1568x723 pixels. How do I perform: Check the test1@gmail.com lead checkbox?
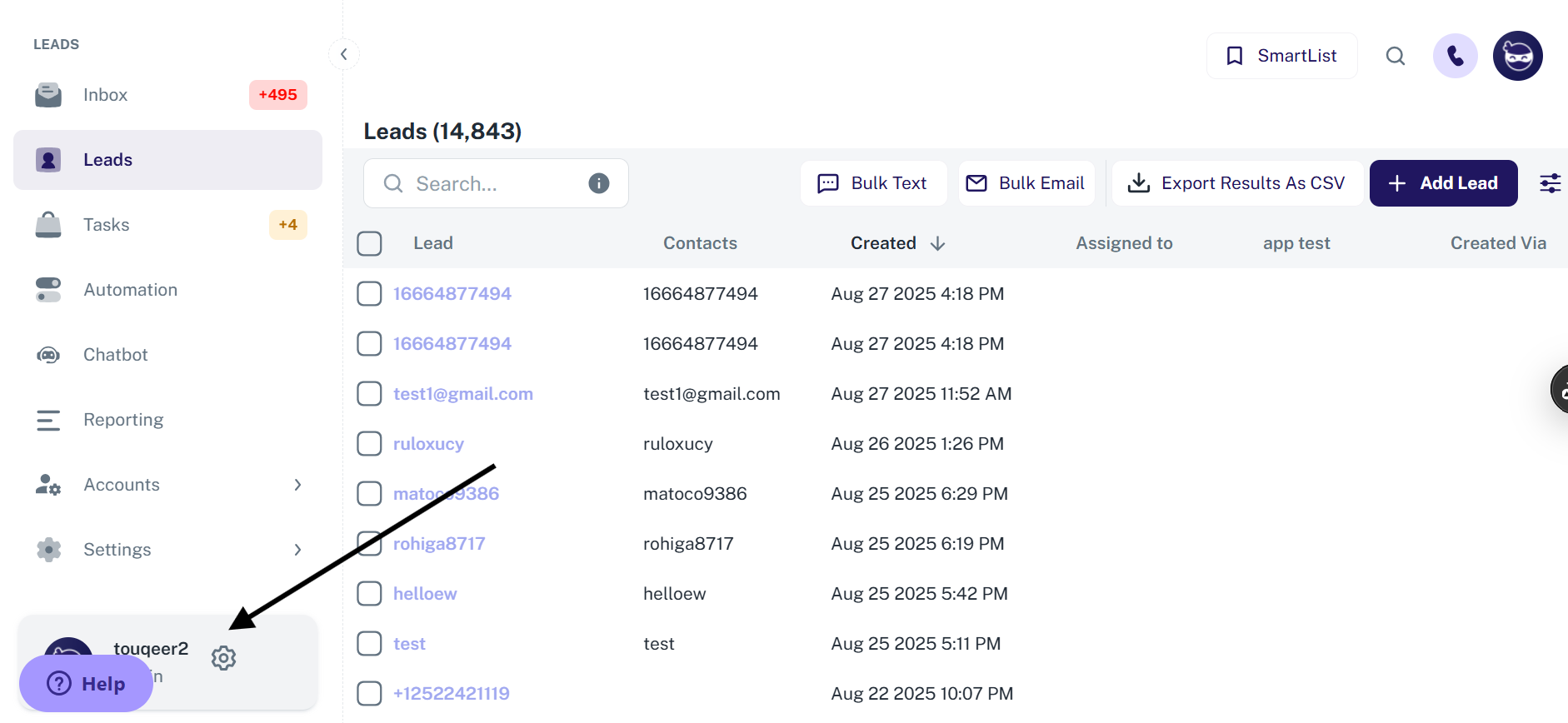pos(369,393)
